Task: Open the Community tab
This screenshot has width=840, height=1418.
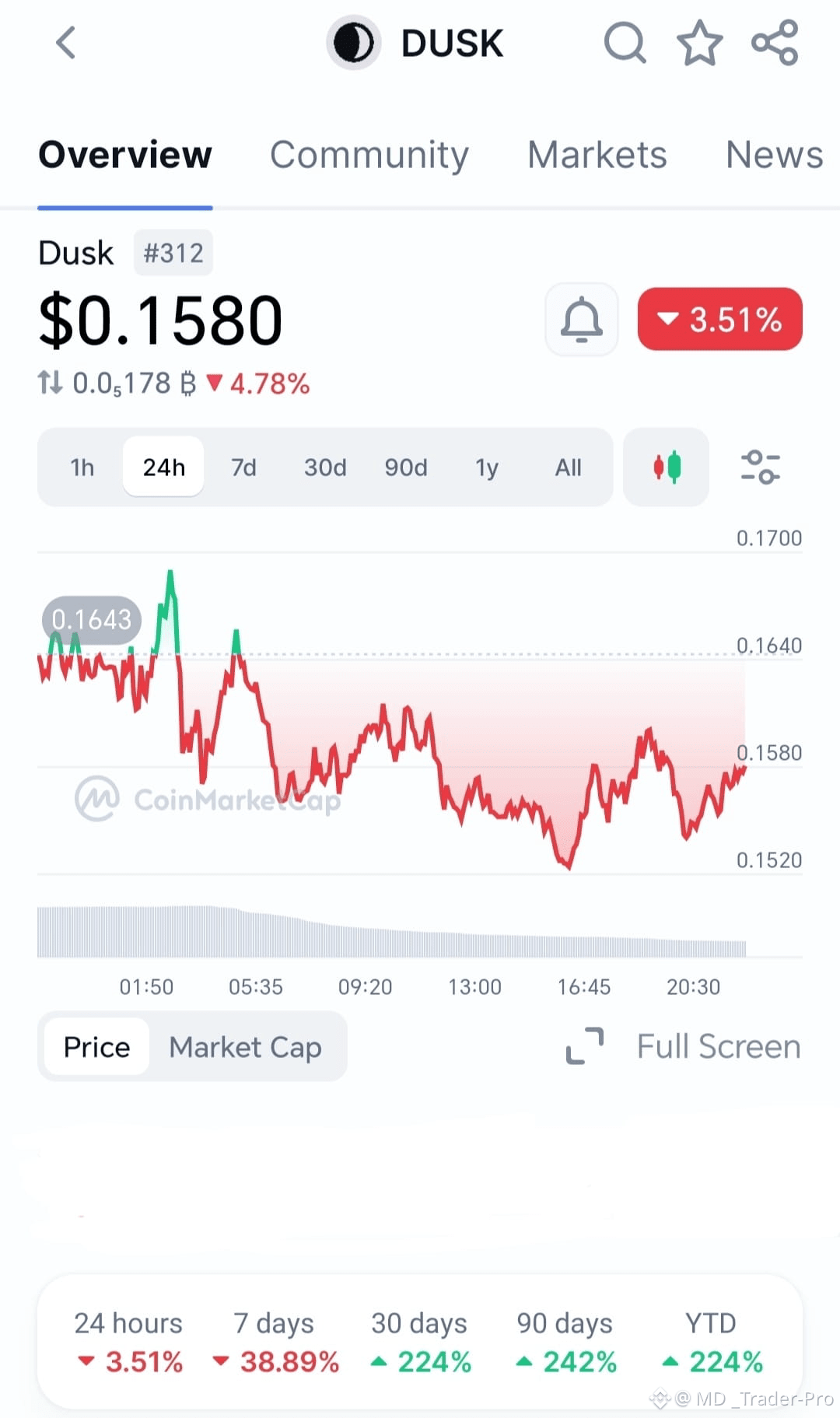Action: 369,155
